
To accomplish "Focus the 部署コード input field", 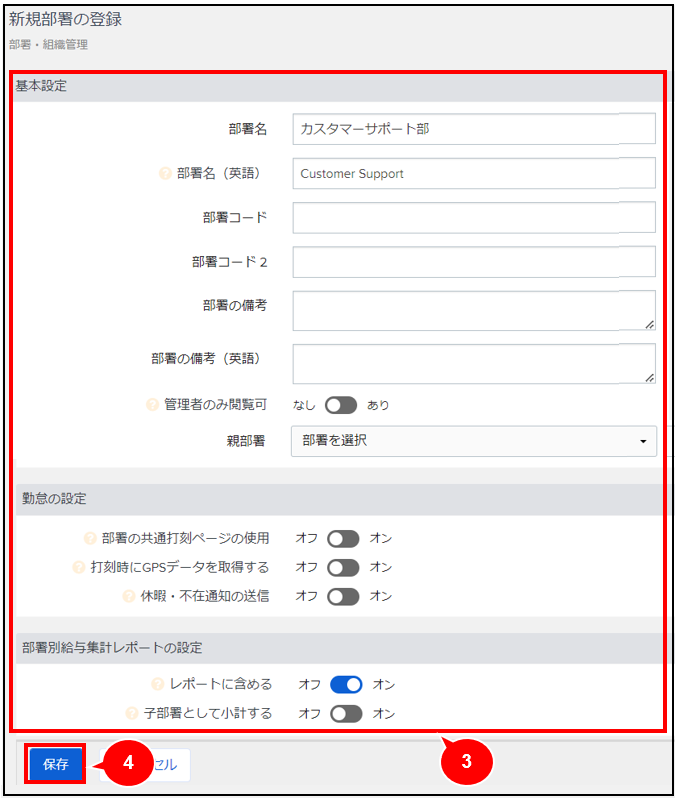I will (x=474, y=217).
